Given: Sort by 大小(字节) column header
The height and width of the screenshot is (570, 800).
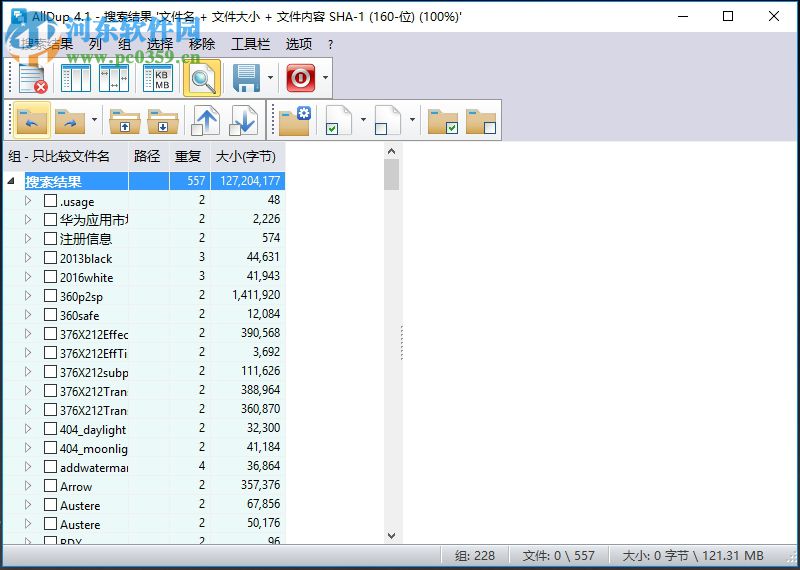Looking at the screenshot, I should click(x=247, y=156).
